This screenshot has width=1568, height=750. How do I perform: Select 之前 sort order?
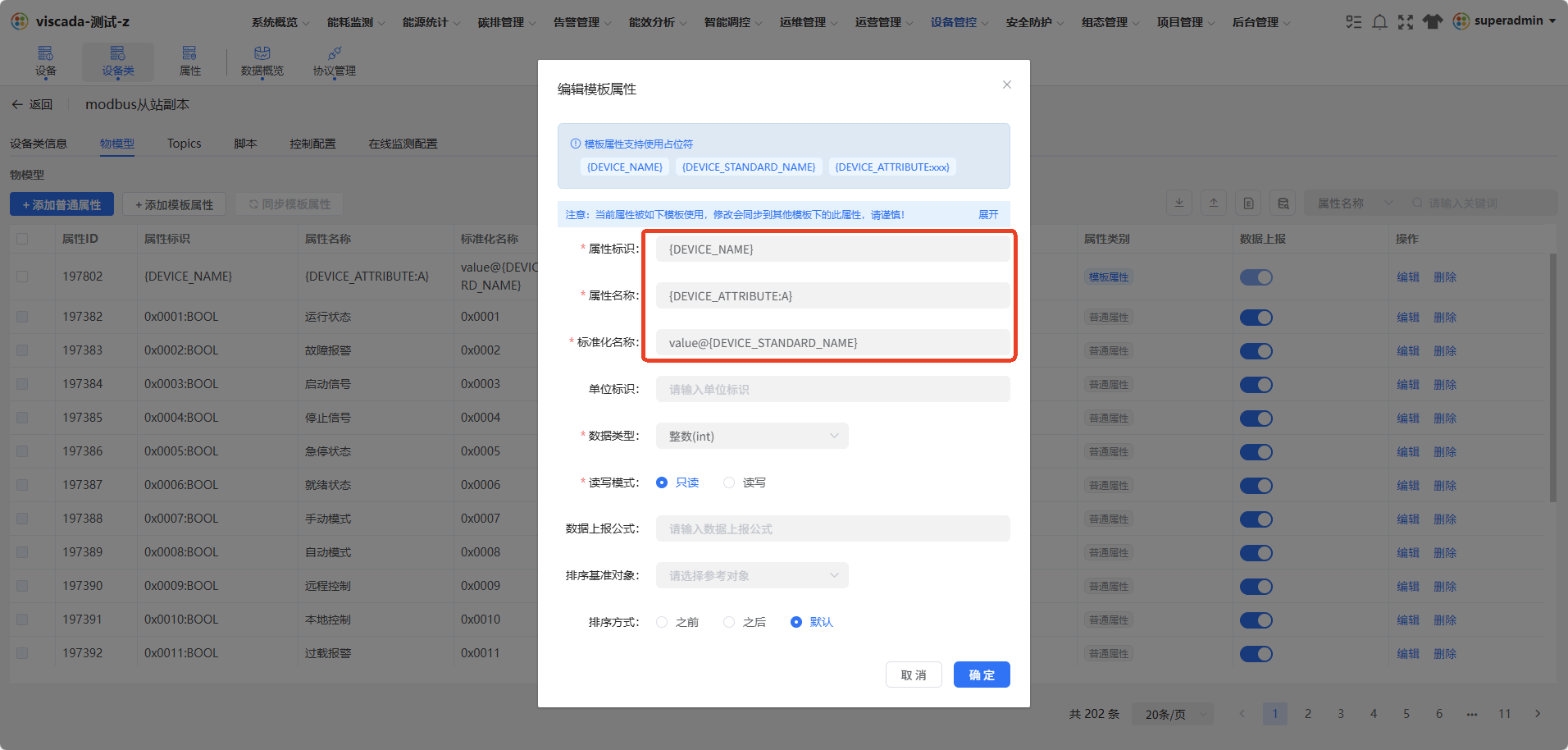coord(677,622)
